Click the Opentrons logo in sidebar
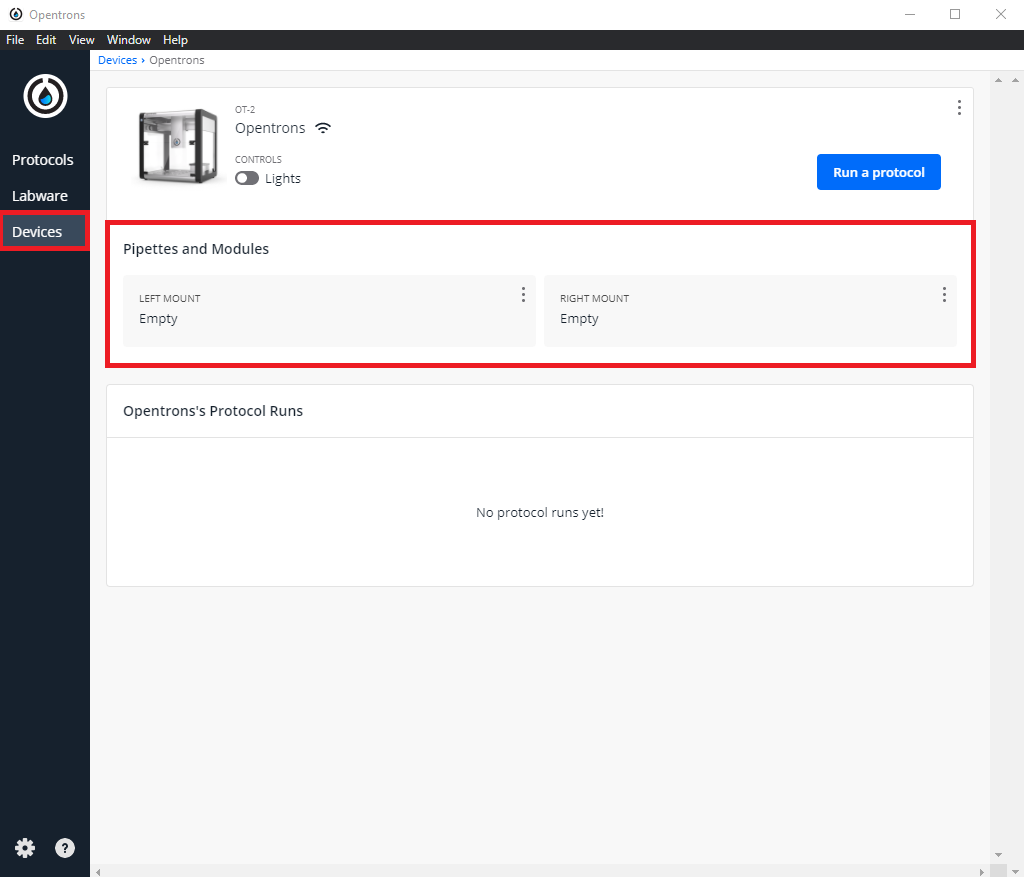The image size is (1024, 877). tap(45, 96)
